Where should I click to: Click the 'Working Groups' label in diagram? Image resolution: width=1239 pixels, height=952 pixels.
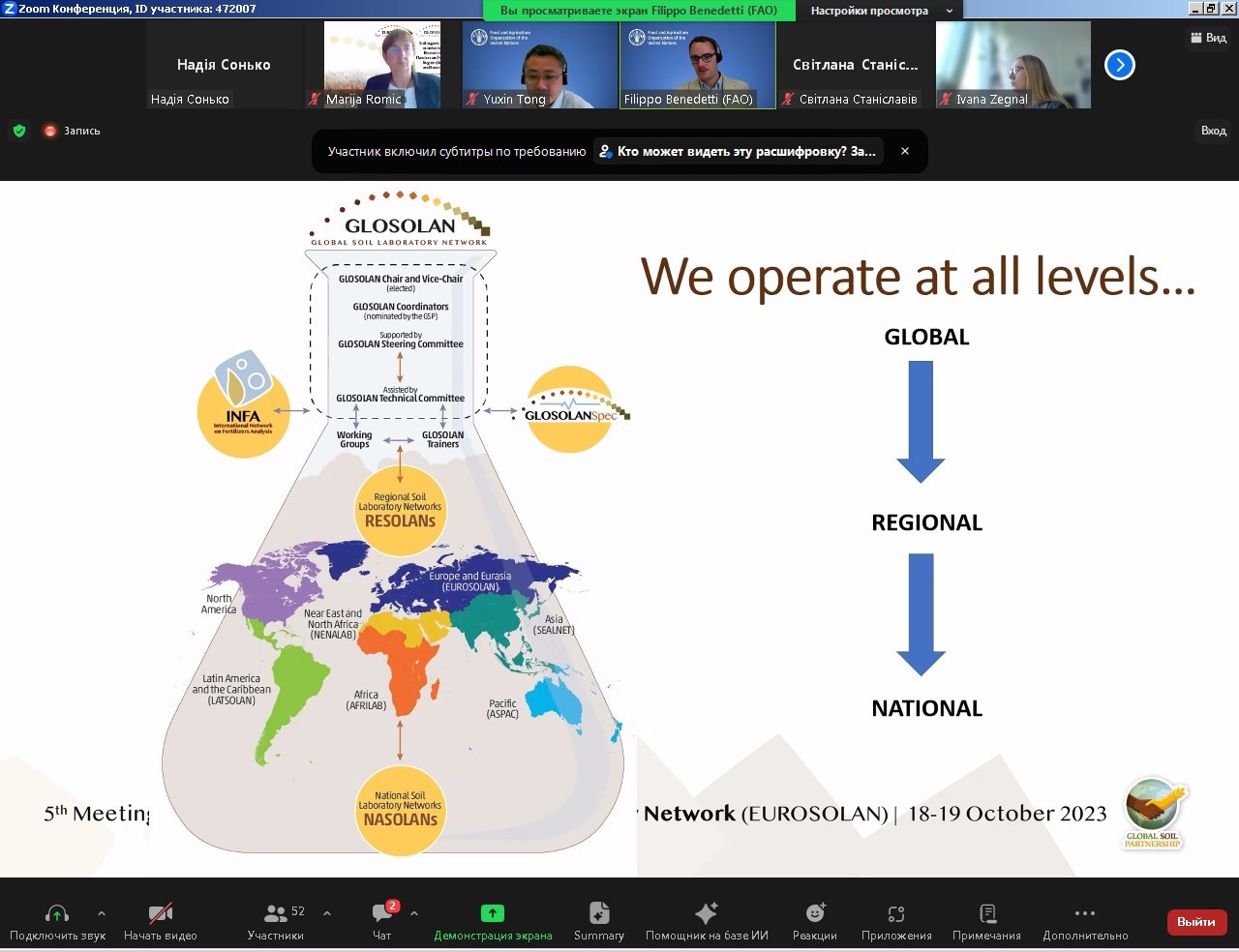[354, 439]
